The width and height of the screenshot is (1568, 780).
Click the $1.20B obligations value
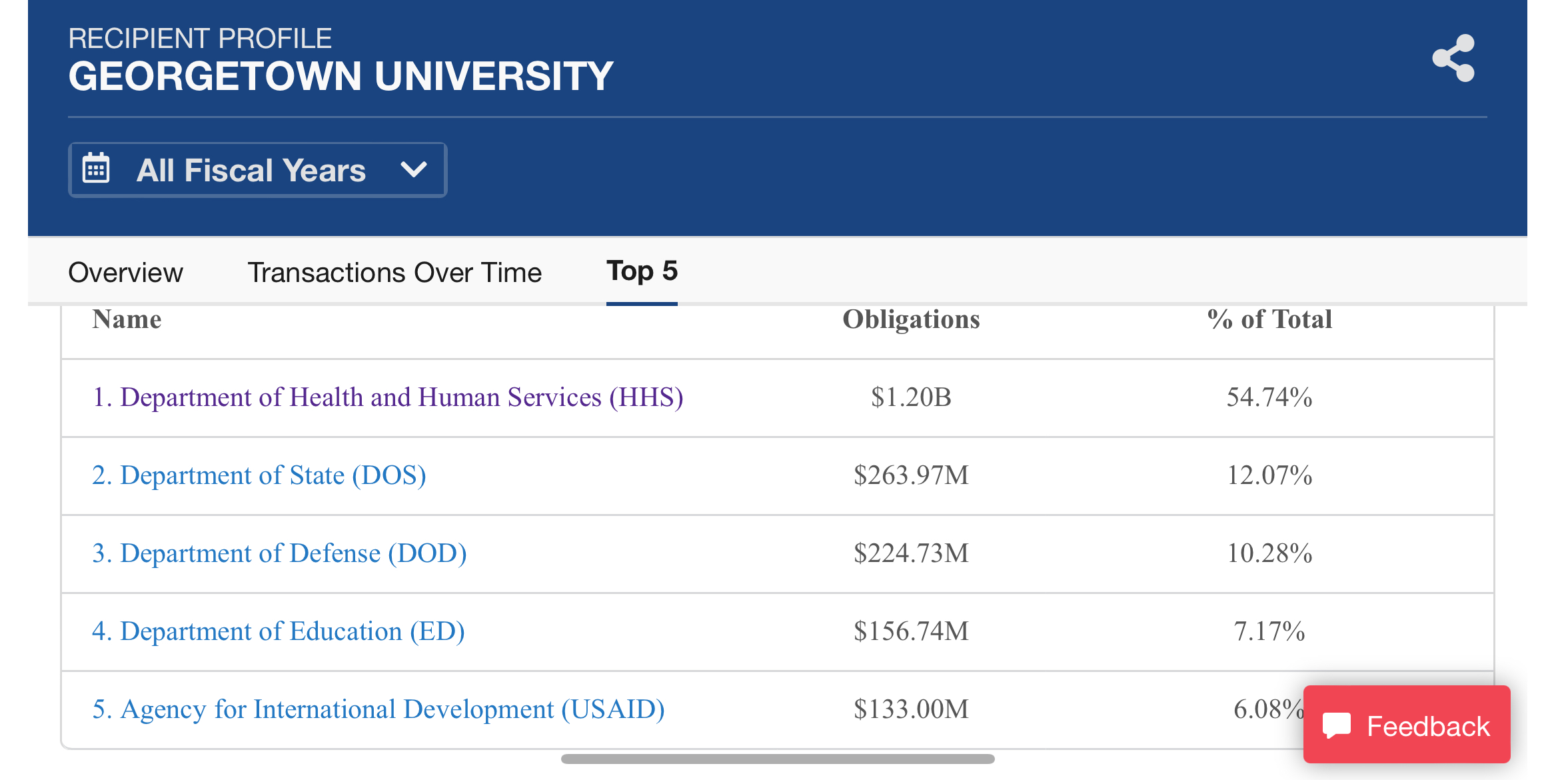click(x=911, y=397)
